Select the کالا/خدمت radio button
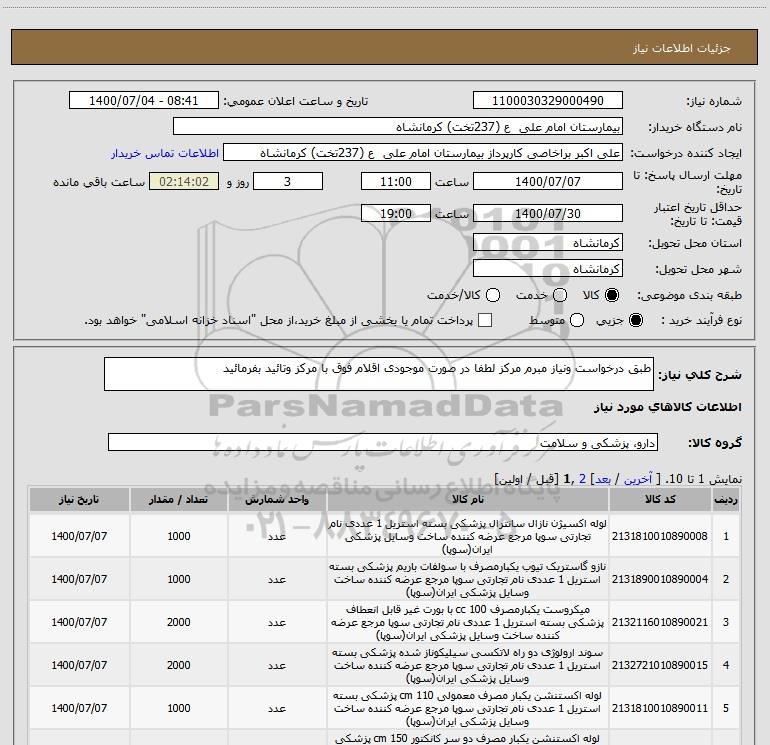770x745 pixels. [x=493, y=295]
